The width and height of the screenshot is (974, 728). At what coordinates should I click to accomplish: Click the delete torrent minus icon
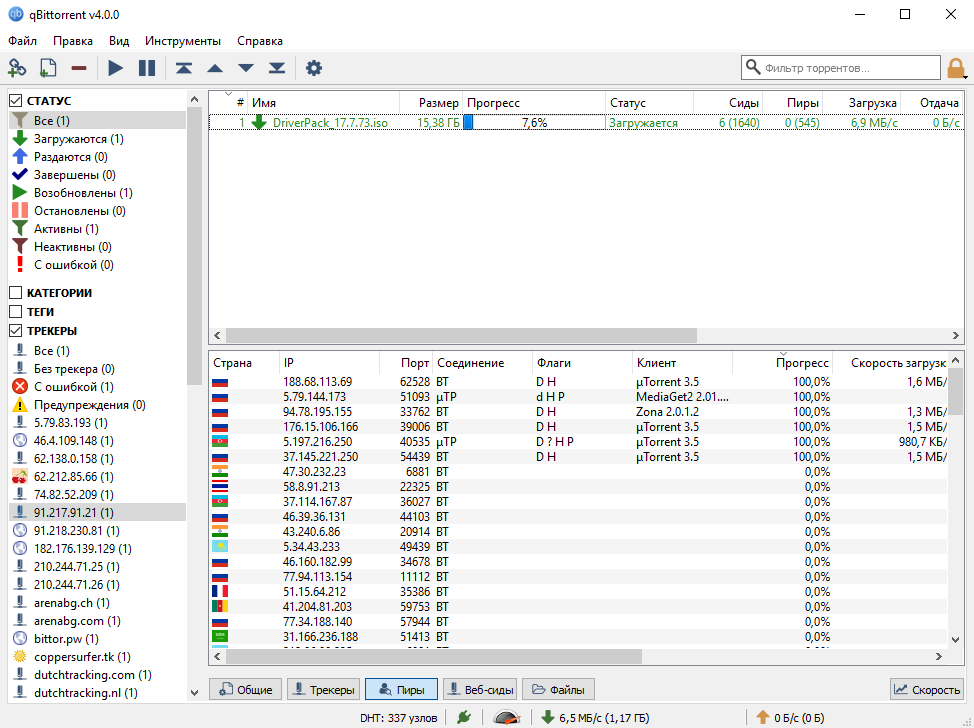pyautogui.click(x=79, y=68)
